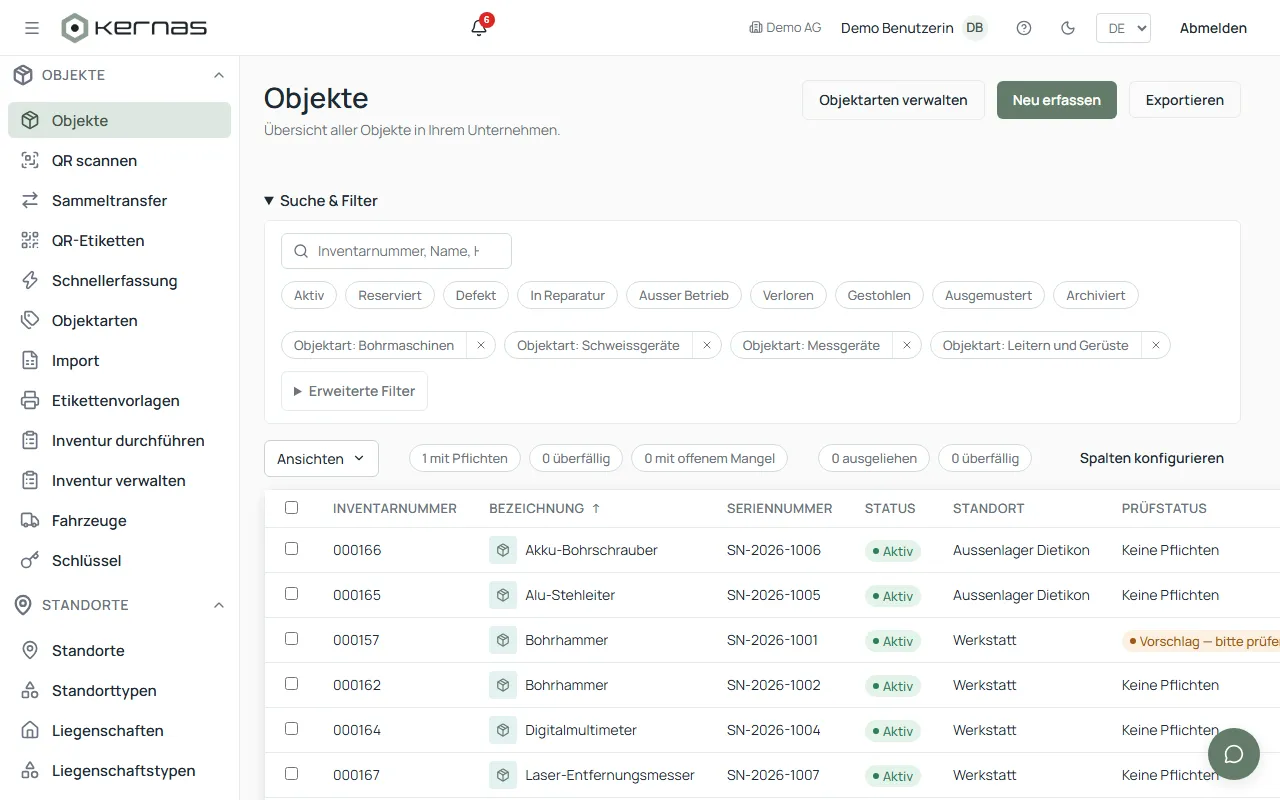
Task: Click the search field Inventarnummer, Name
Action: 396,251
